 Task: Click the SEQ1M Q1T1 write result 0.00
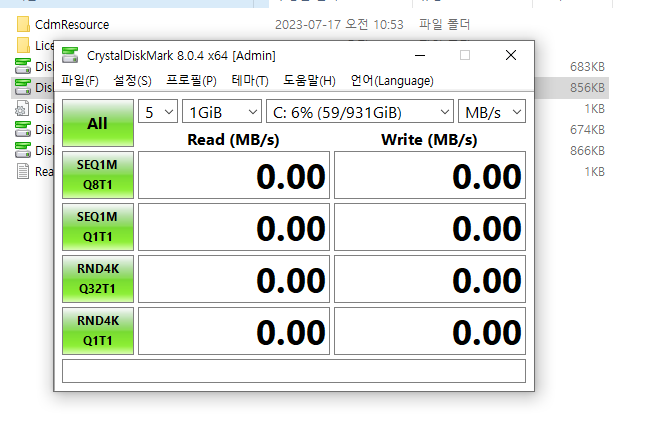pyautogui.click(x=430, y=227)
